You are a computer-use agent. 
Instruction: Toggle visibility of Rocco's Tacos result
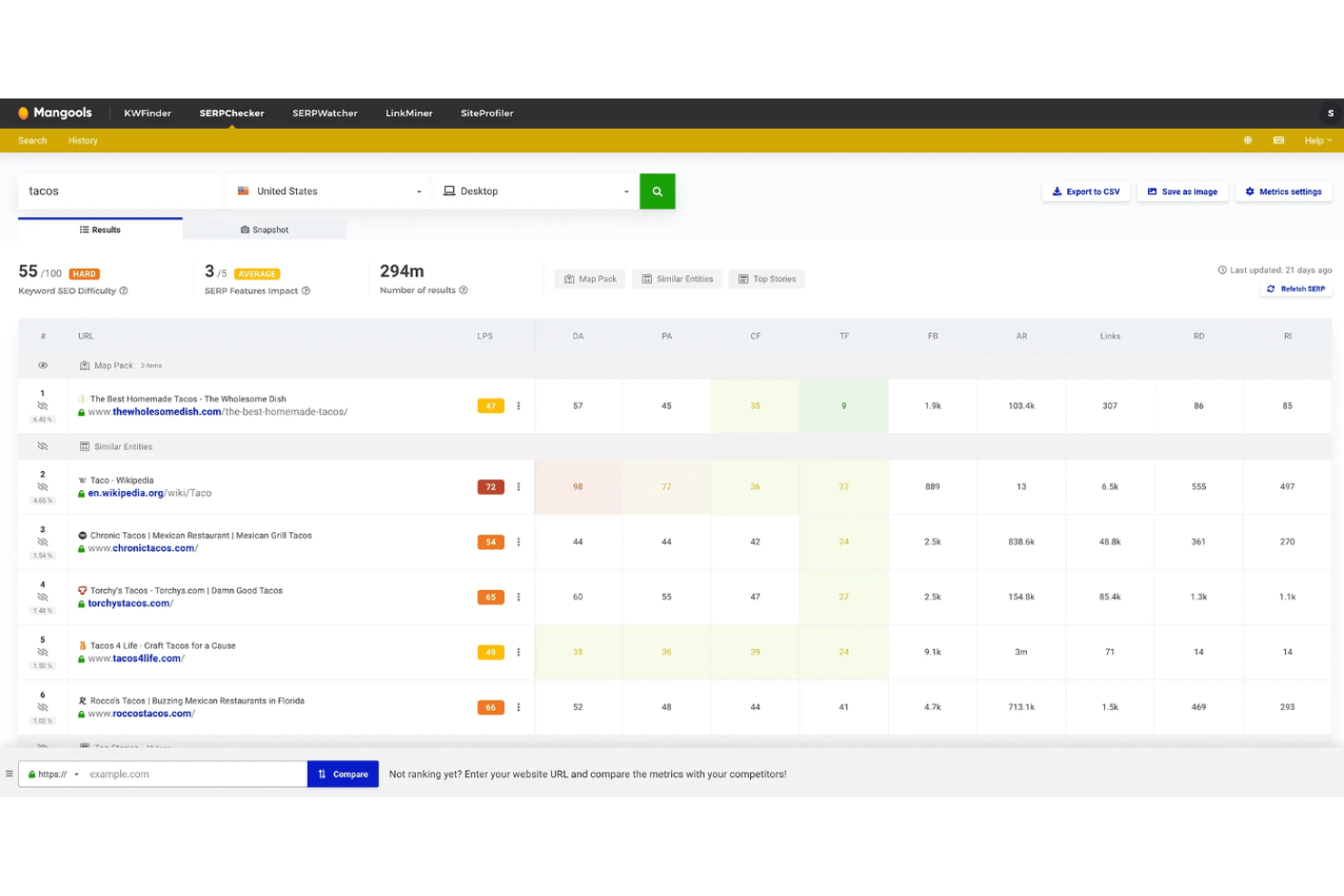(x=43, y=707)
